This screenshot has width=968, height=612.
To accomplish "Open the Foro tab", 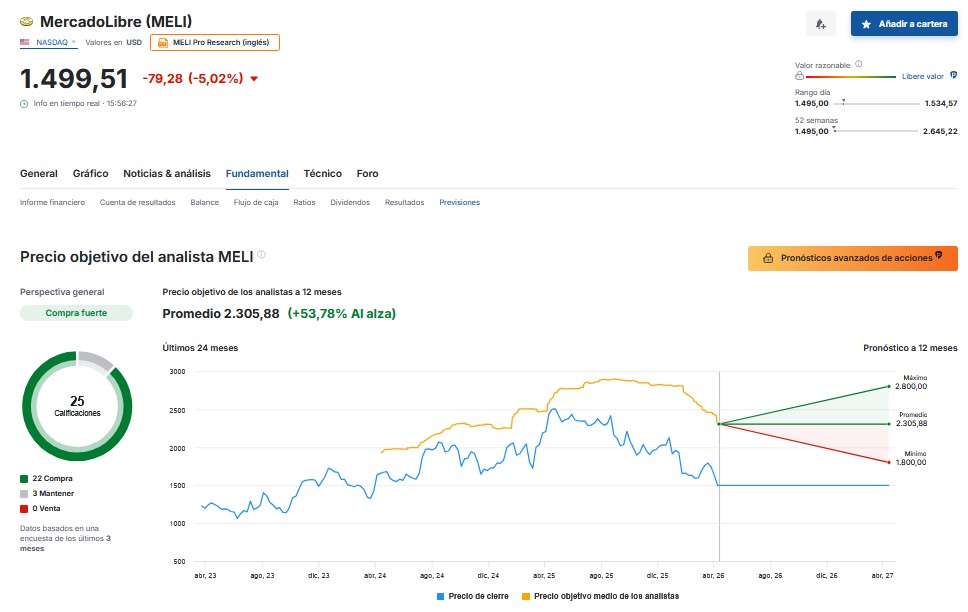I will pos(367,174).
